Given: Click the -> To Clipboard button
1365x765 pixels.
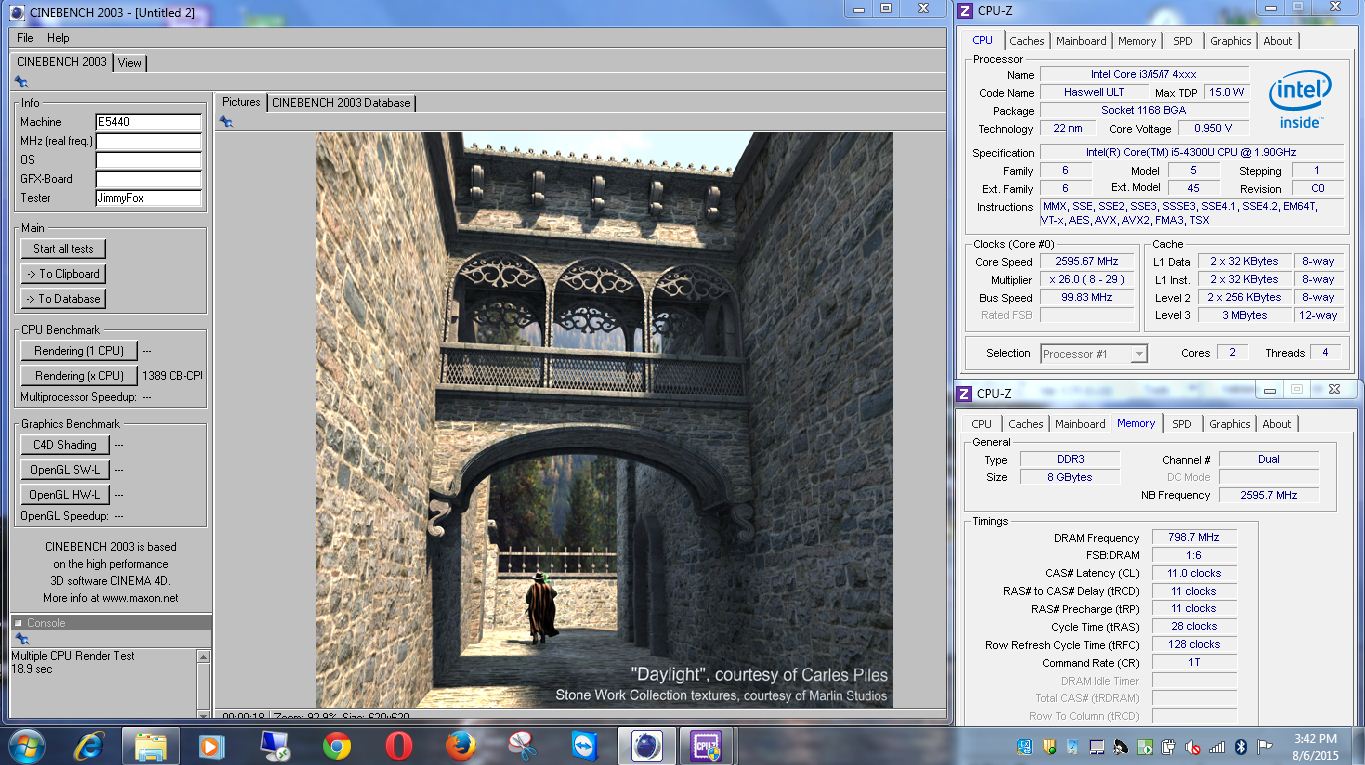Looking at the screenshot, I should (x=63, y=274).
